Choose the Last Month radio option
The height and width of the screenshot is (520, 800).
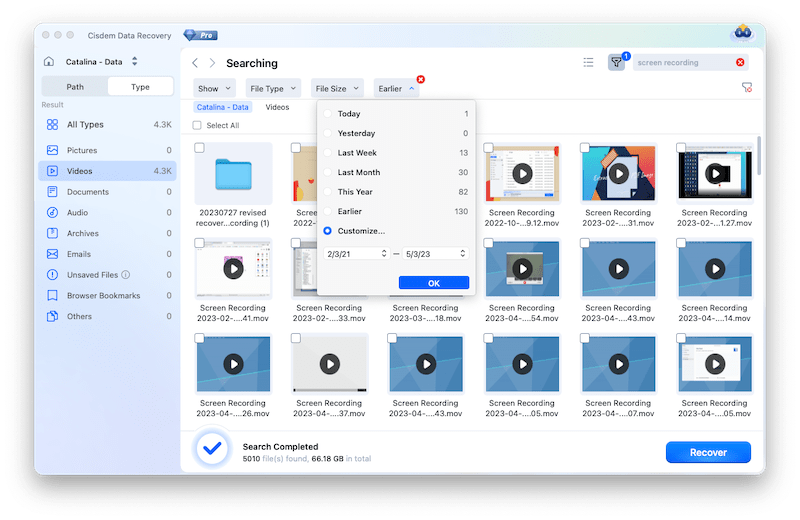pos(328,173)
